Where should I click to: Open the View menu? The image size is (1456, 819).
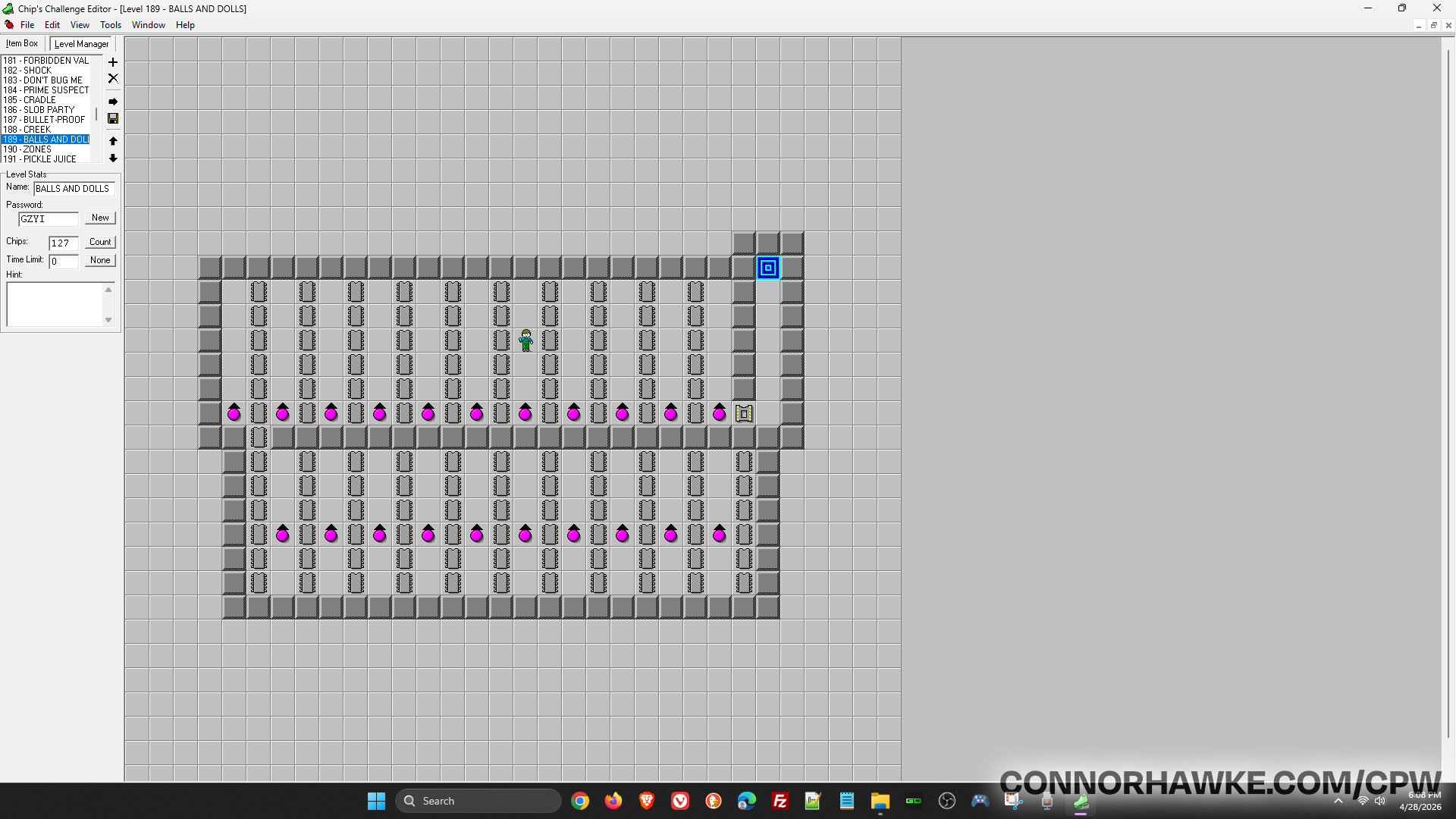[x=80, y=25]
